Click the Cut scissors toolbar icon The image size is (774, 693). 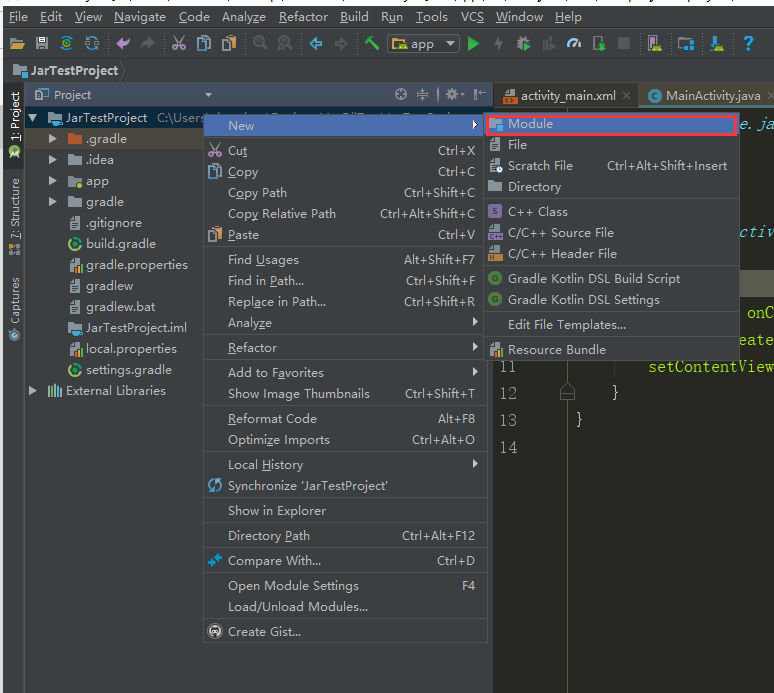[x=179, y=43]
